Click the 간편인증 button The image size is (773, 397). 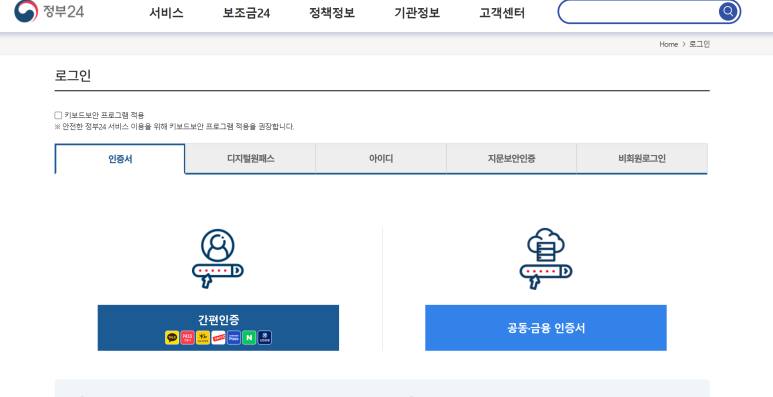[218, 327]
